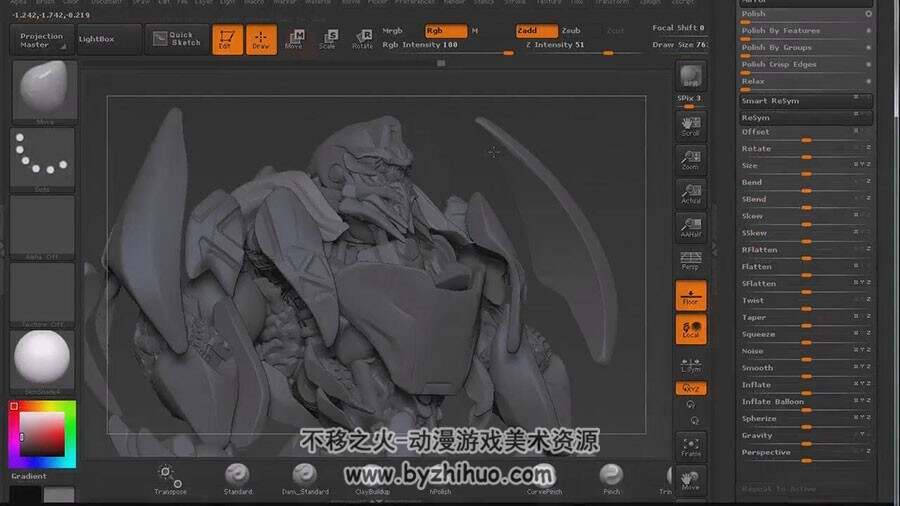Toggle L.Sym local symmetry
This screenshot has width=900, height=506.
pyautogui.click(x=690, y=364)
